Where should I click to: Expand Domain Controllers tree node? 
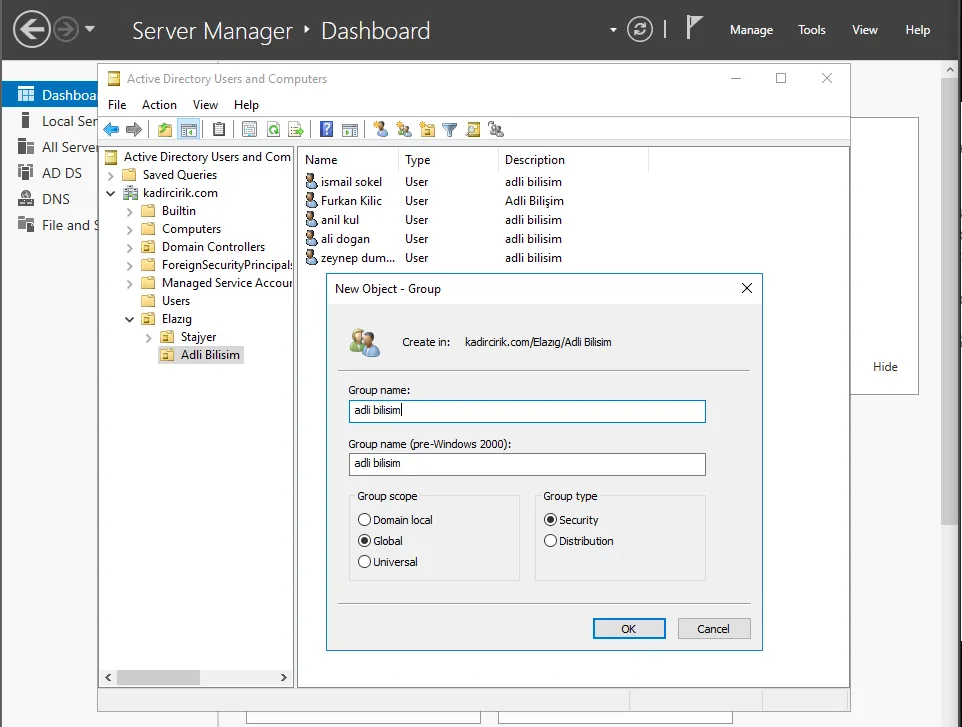(x=129, y=247)
